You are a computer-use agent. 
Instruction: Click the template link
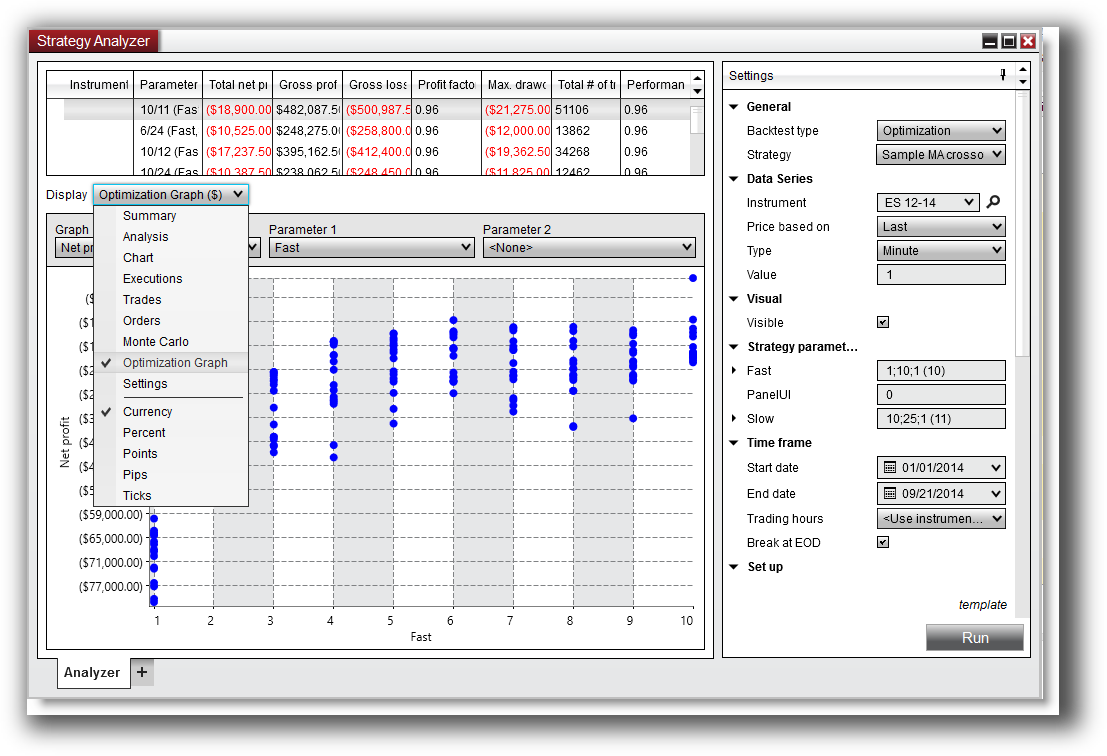point(983,604)
